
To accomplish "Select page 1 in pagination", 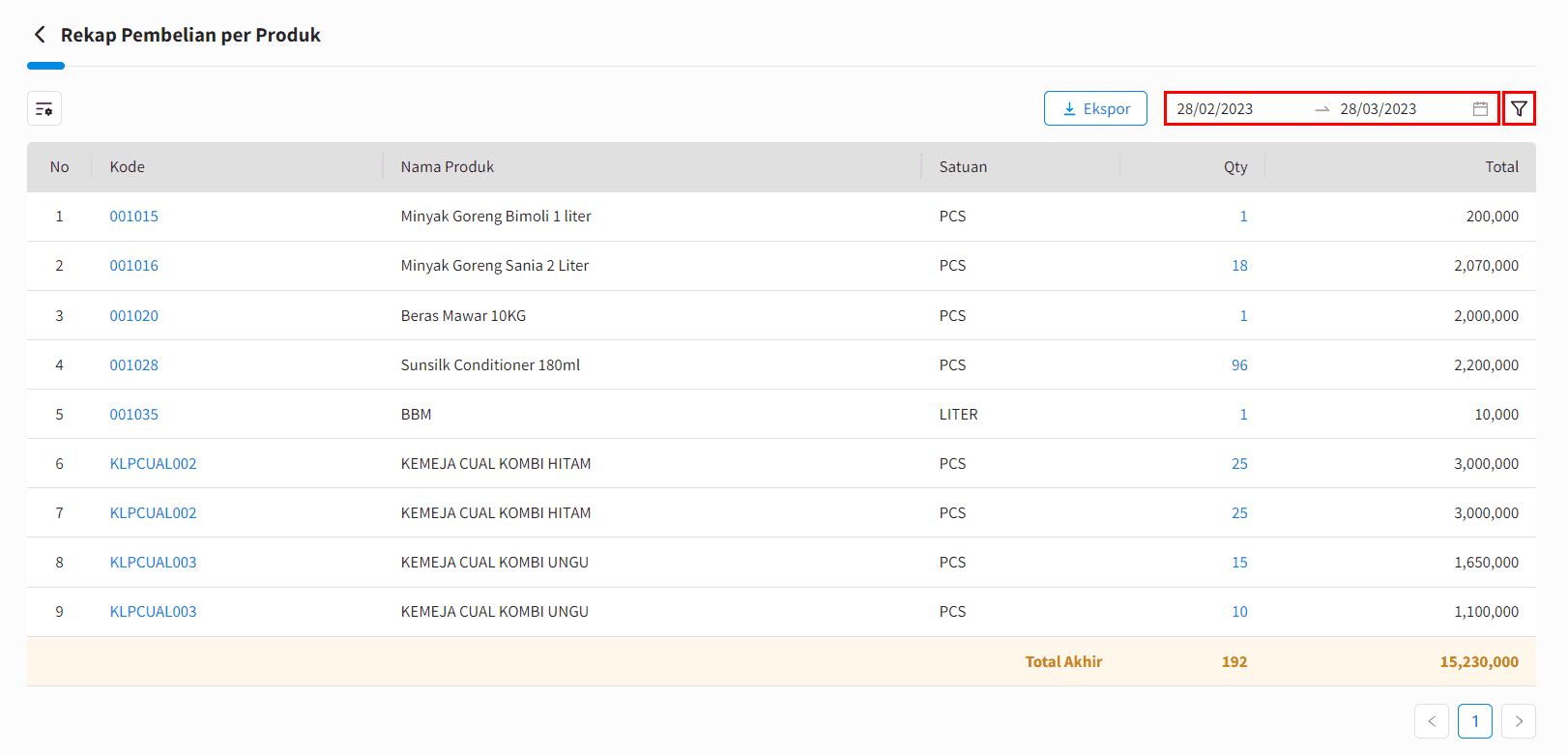I will (x=1475, y=721).
